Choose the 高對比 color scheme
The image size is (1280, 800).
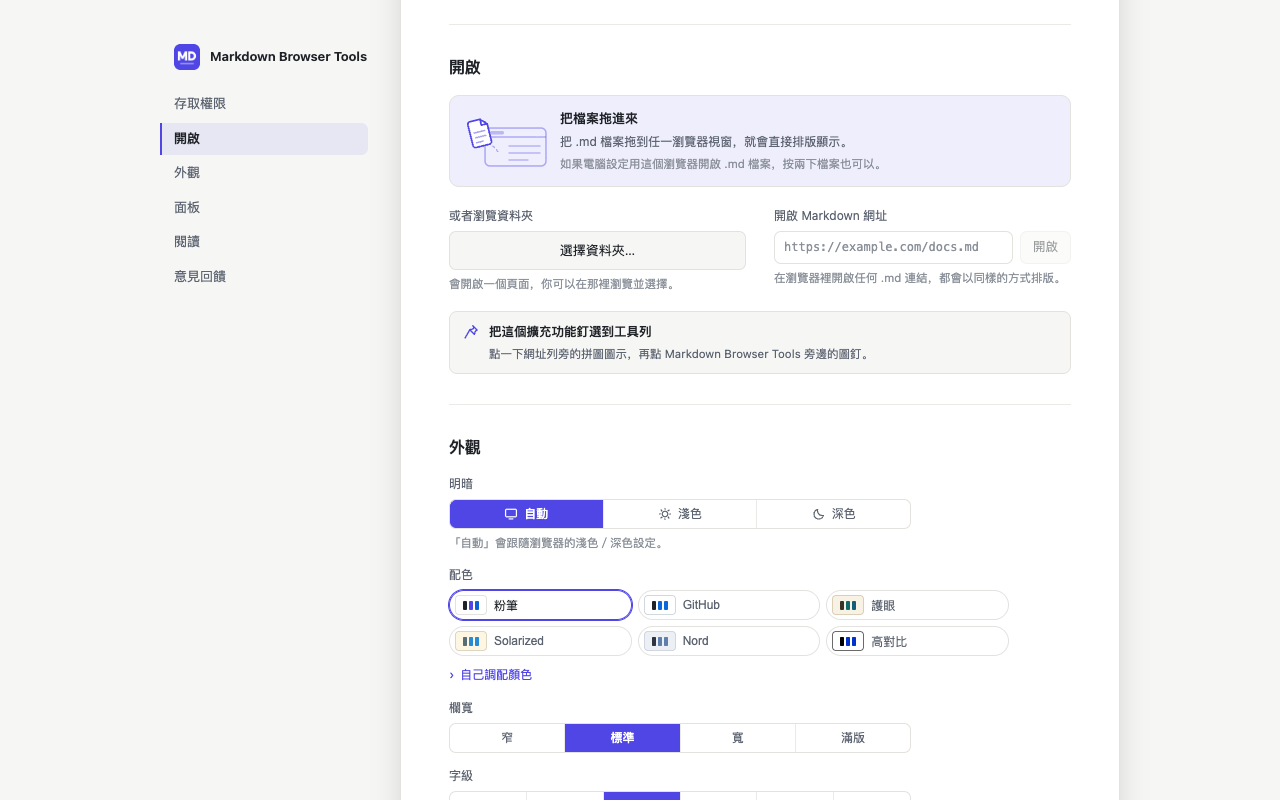(x=917, y=641)
